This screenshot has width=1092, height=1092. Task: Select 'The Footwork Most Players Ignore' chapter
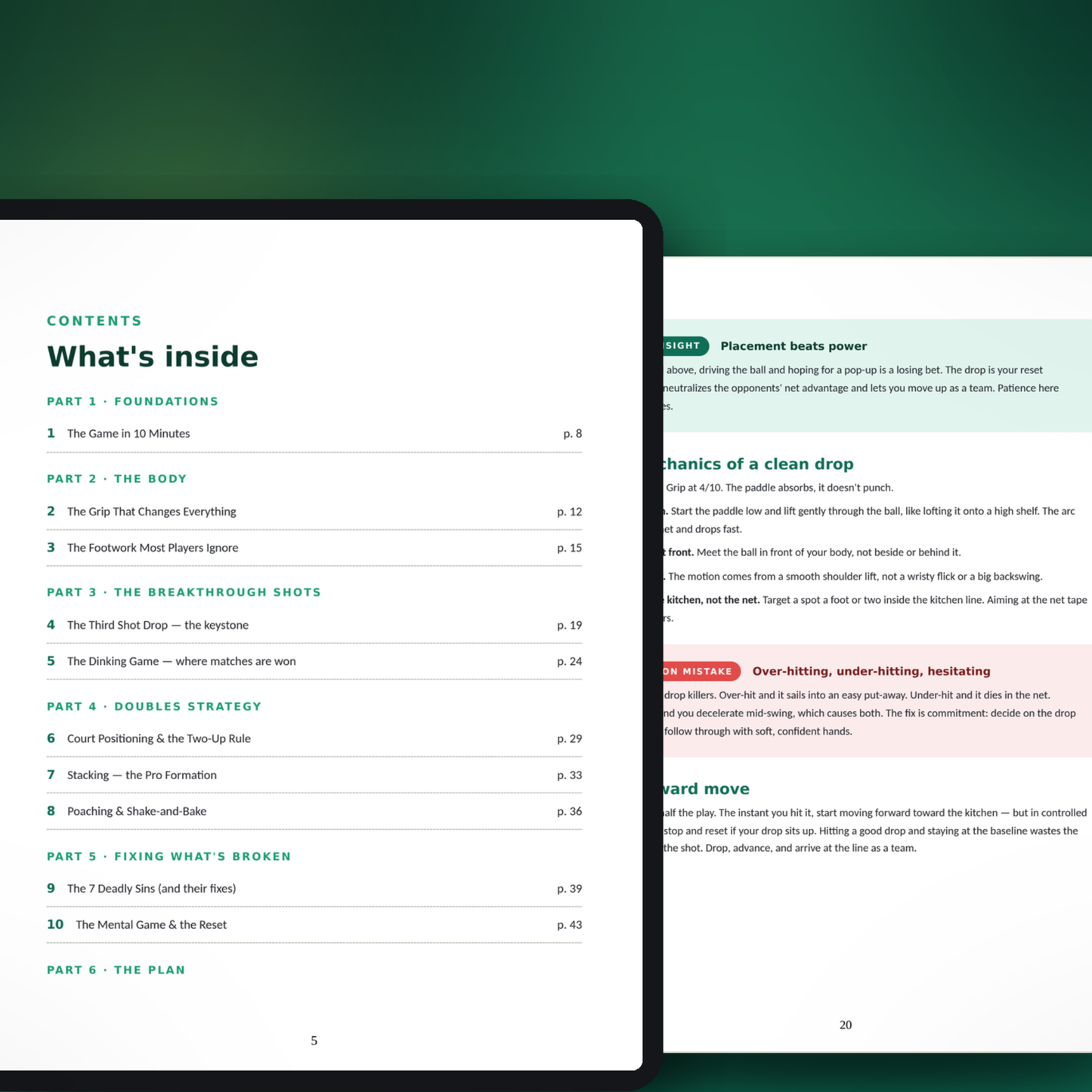(314, 548)
